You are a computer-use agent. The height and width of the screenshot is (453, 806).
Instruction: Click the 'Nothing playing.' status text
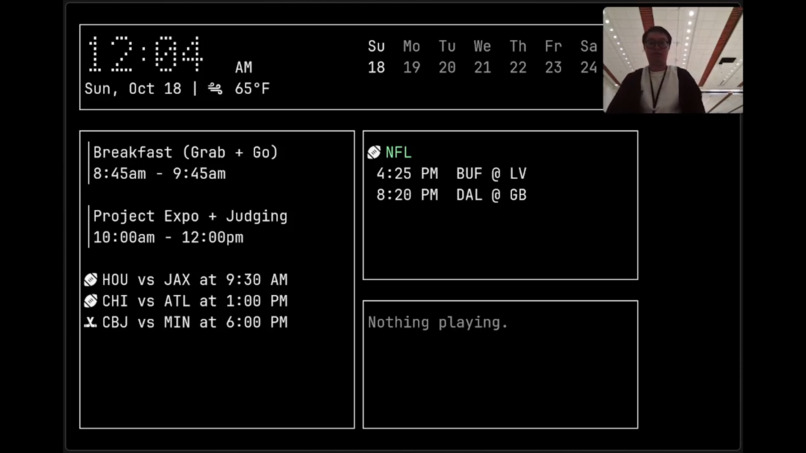437,322
